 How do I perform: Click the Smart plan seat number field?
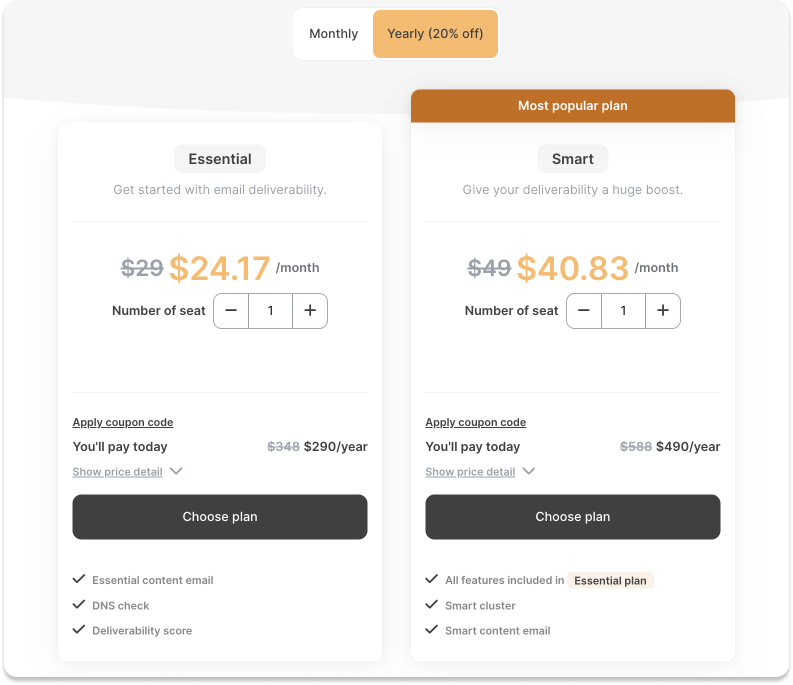[624, 311]
